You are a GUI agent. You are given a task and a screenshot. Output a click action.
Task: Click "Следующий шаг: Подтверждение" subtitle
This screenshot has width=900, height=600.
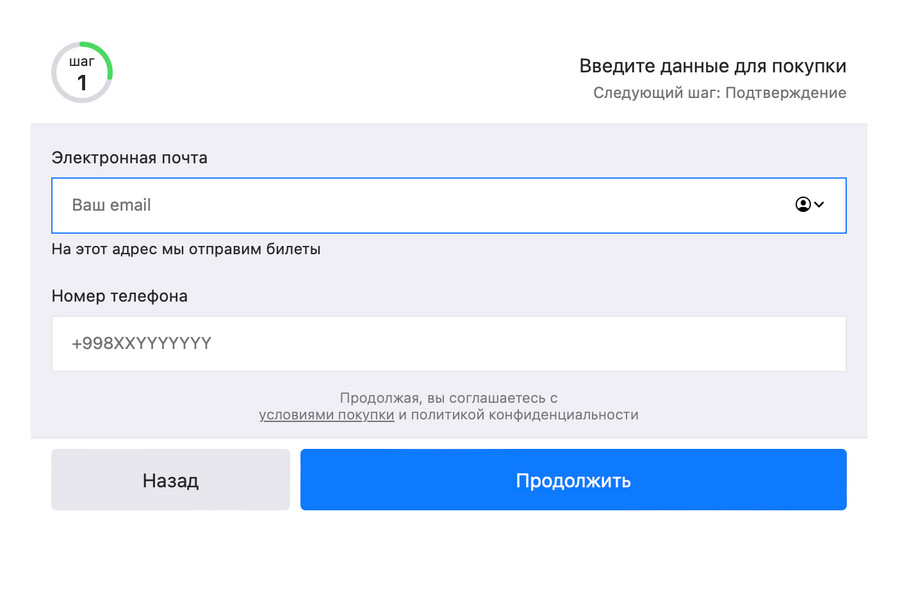pyautogui.click(x=720, y=93)
